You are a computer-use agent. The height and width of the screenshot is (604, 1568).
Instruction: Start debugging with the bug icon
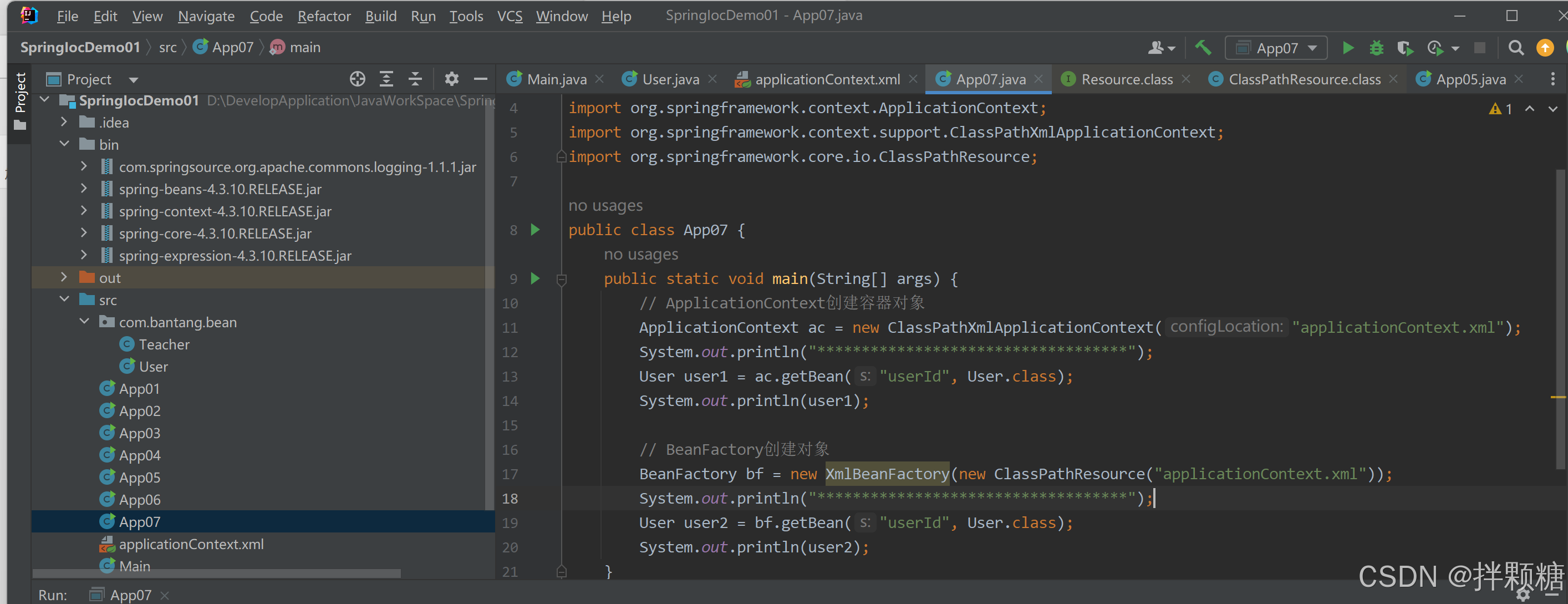[1376, 48]
